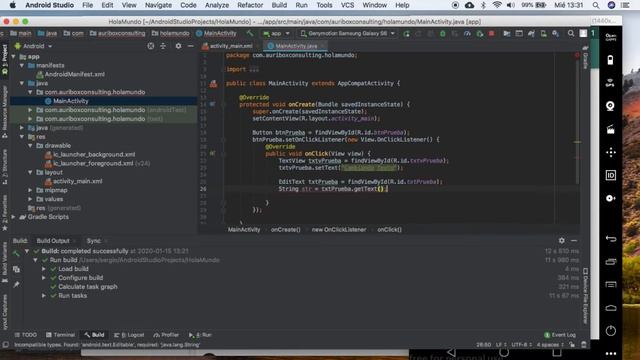This screenshot has width=640, height=360.
Task: Click the Profile app gauge icon
Action: click(x=467, y=33)
